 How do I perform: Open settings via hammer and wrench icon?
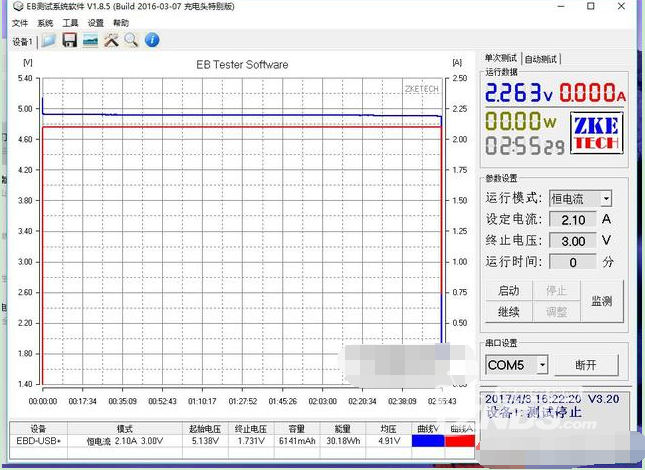click(x=111, y=40)
